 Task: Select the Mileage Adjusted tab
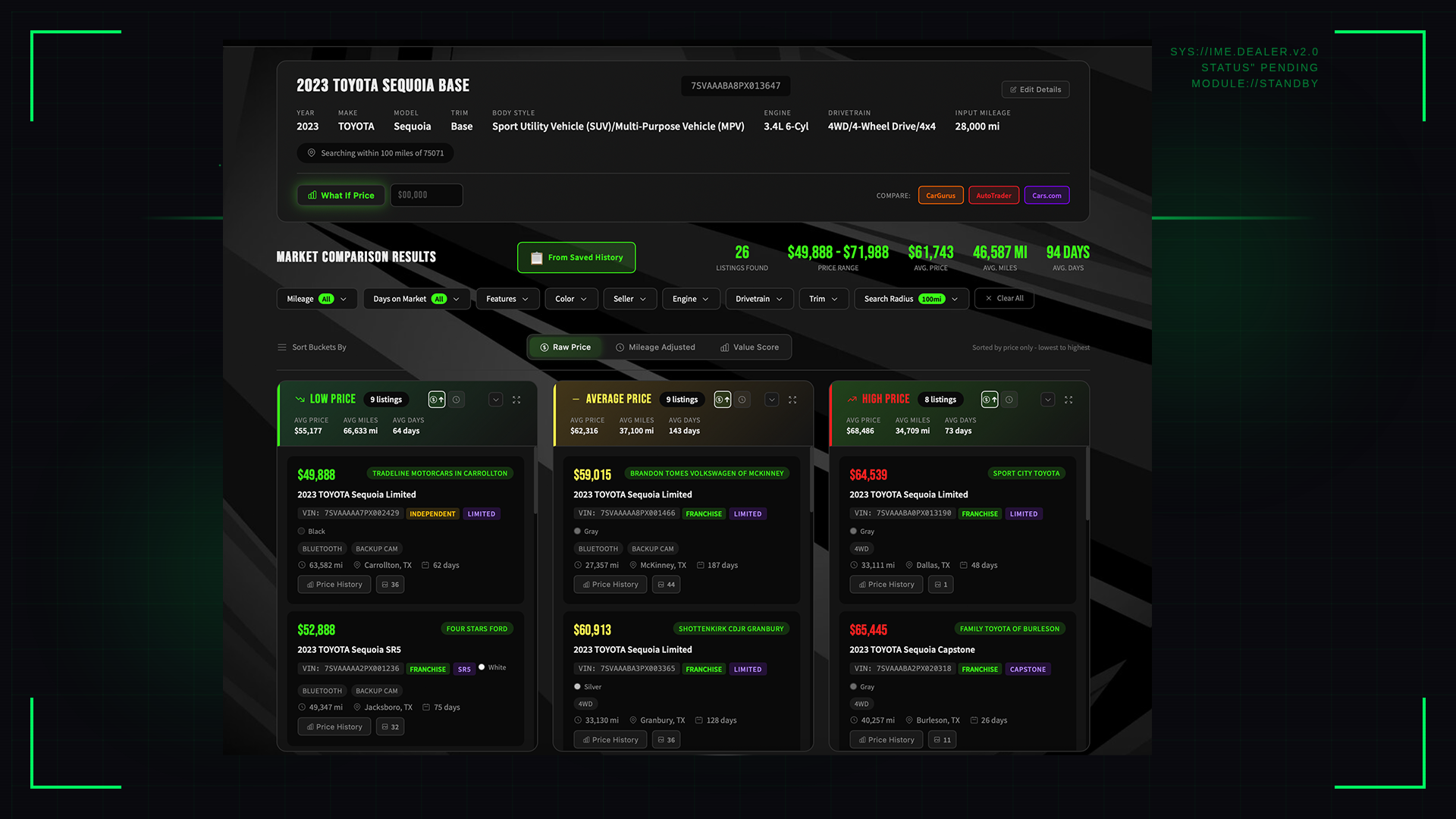tap(656, 347)
